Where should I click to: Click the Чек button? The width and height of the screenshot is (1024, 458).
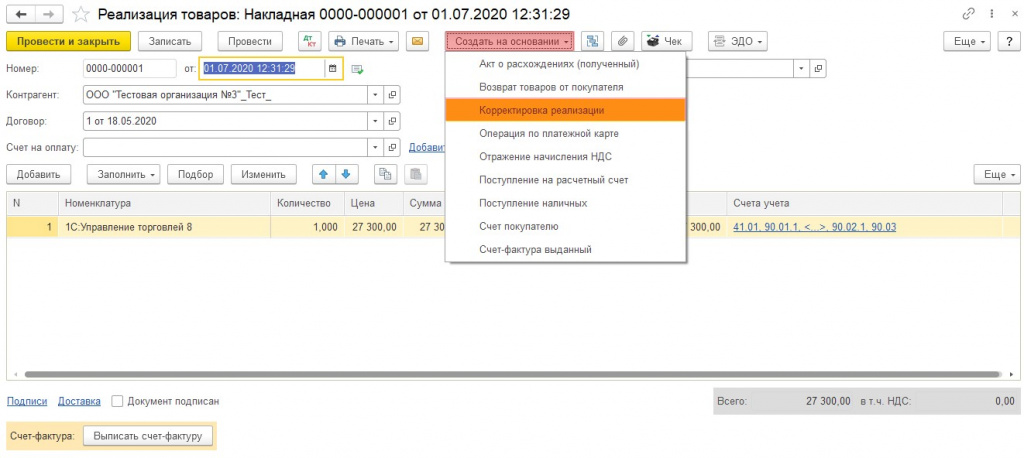click(x=666, y=41)
